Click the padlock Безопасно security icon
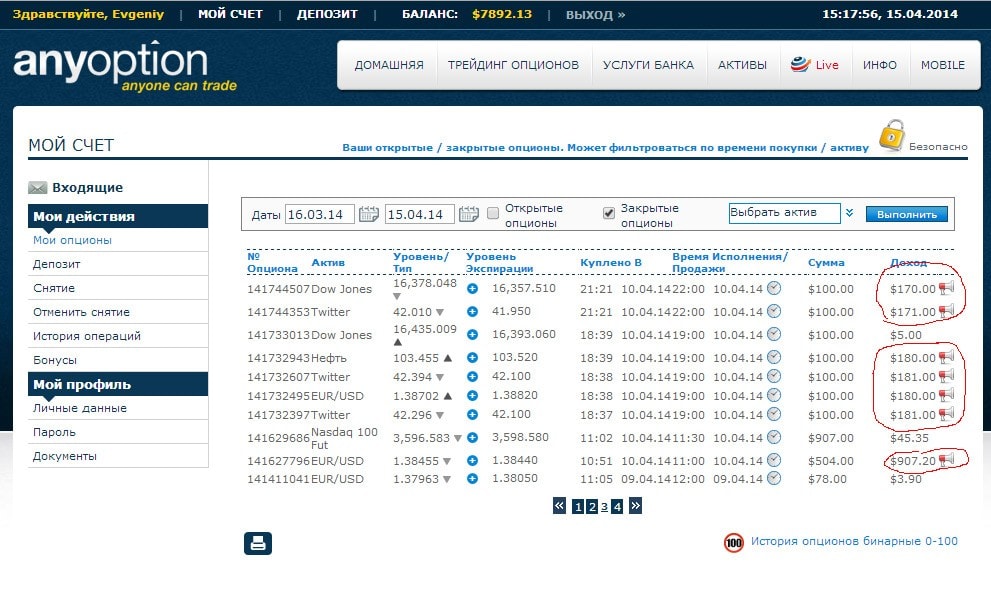 point(892,136)
